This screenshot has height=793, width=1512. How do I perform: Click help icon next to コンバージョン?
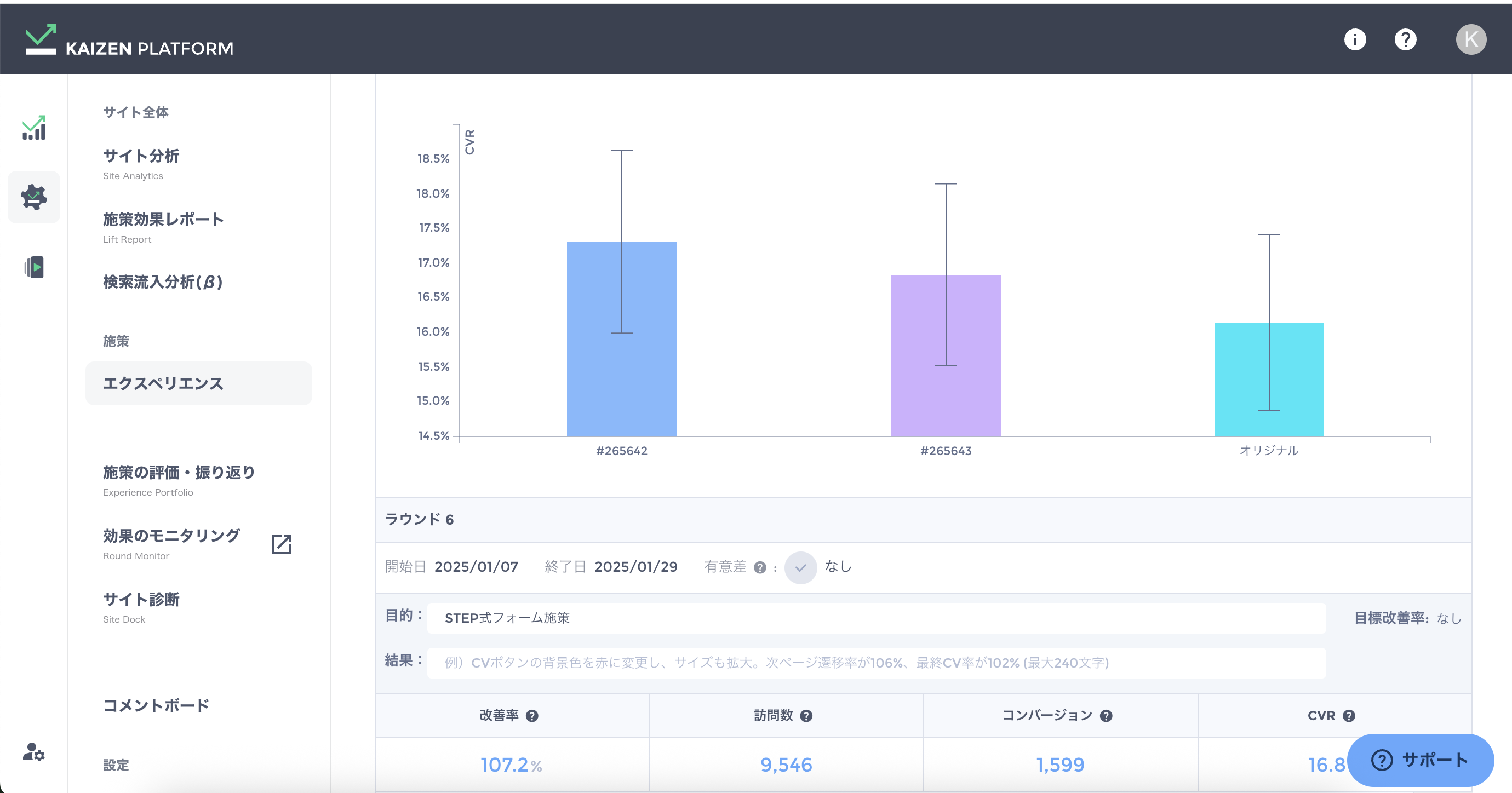pos(1106,716)
